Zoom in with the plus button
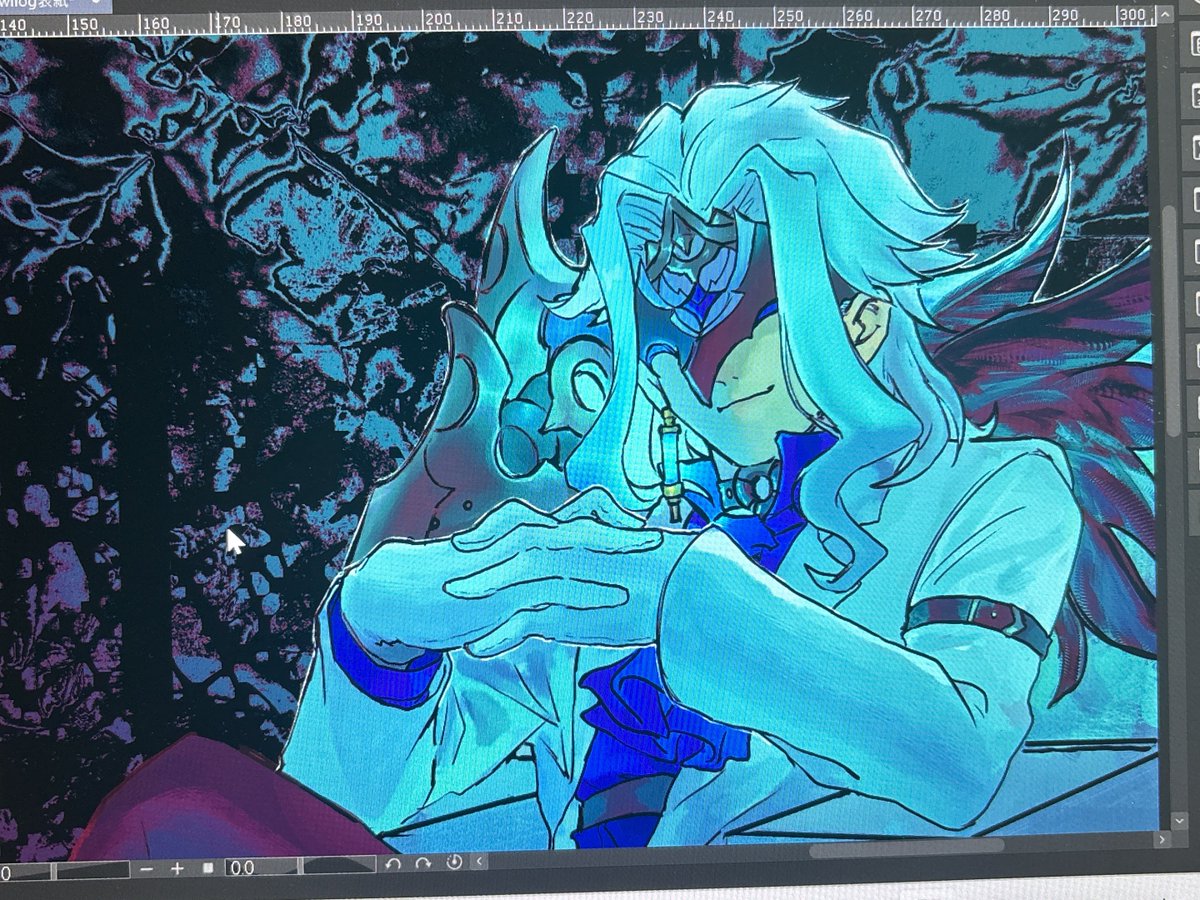Screen dimensions: 1200x900 tap(177, 868)
